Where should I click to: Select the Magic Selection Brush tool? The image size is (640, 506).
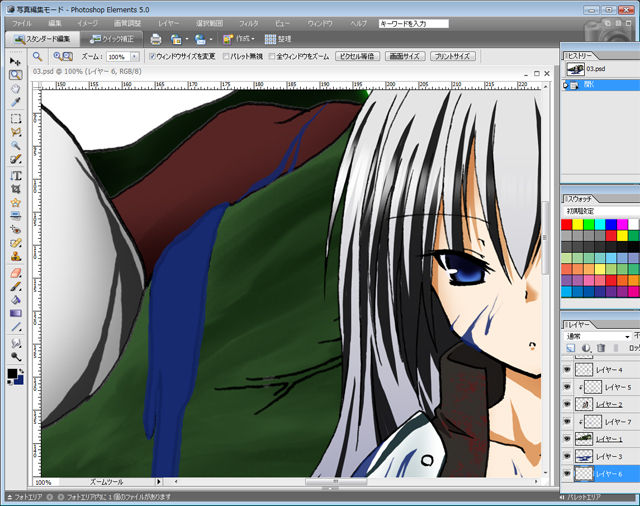pos(16,159)
